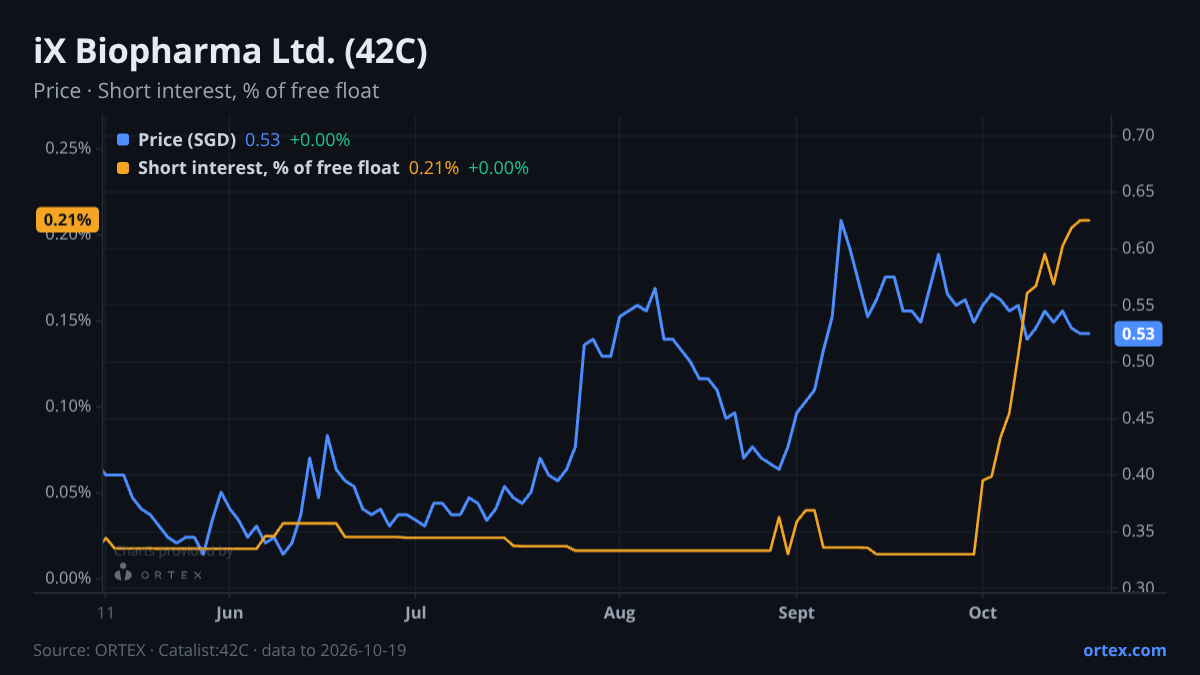The height and width of the screenshot is (675, 1200).
Task: Click the 0.25% left axis label
Action: [68, 148]
